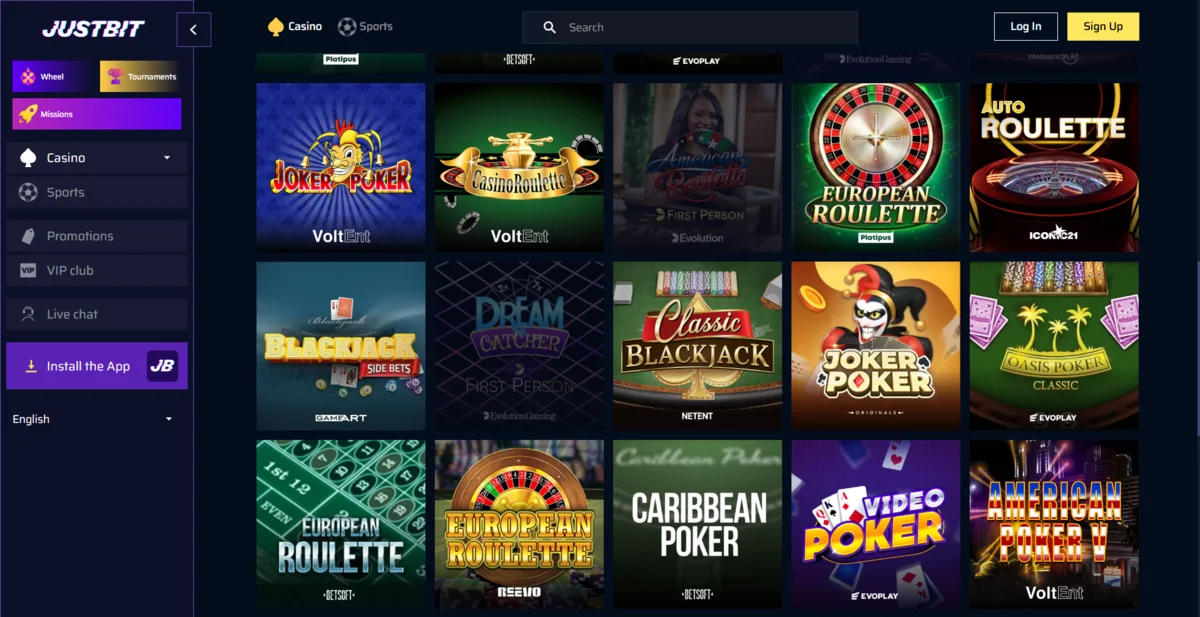Open the Wheel bonus button

(54, 76)
